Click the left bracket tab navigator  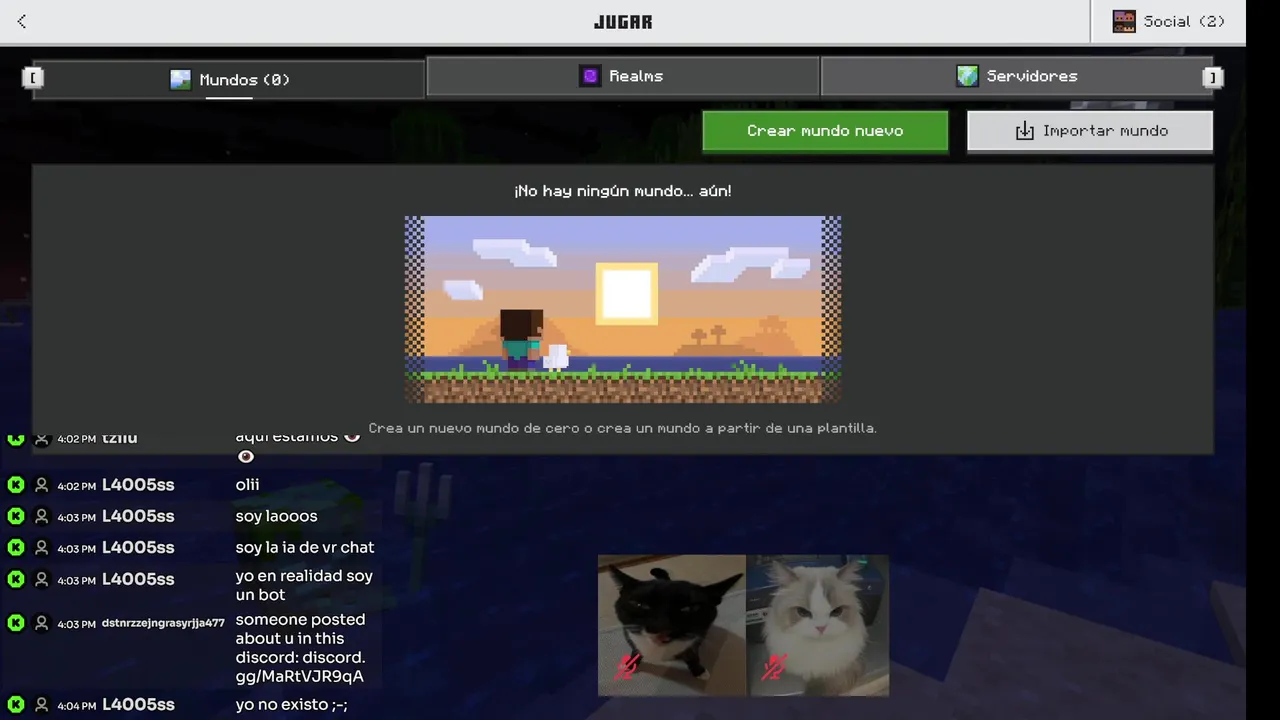click(33, 77)
